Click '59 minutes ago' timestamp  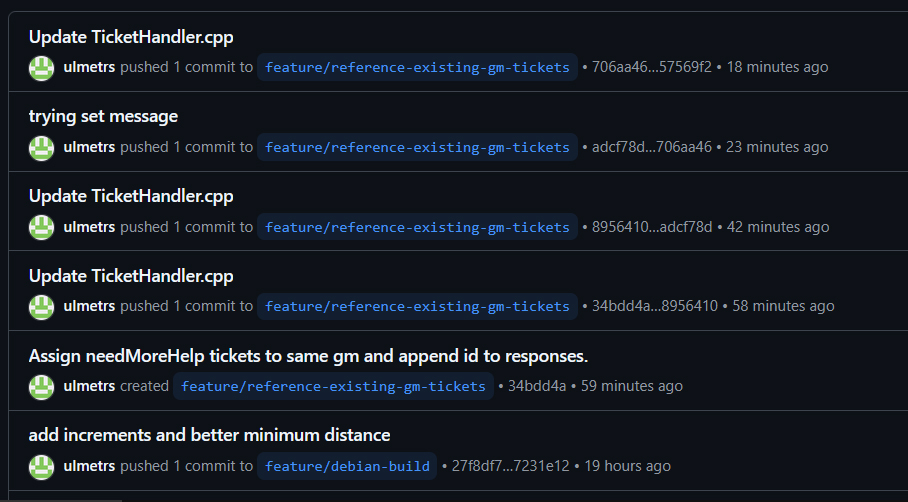point(632,386)
